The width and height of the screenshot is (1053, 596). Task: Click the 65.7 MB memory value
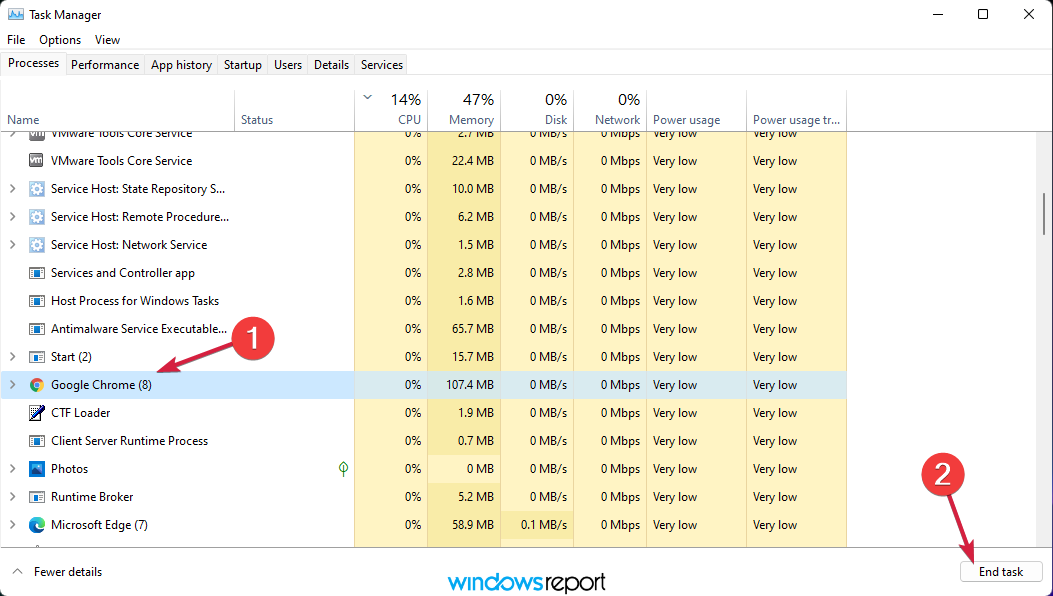click(x=473, y=329)
